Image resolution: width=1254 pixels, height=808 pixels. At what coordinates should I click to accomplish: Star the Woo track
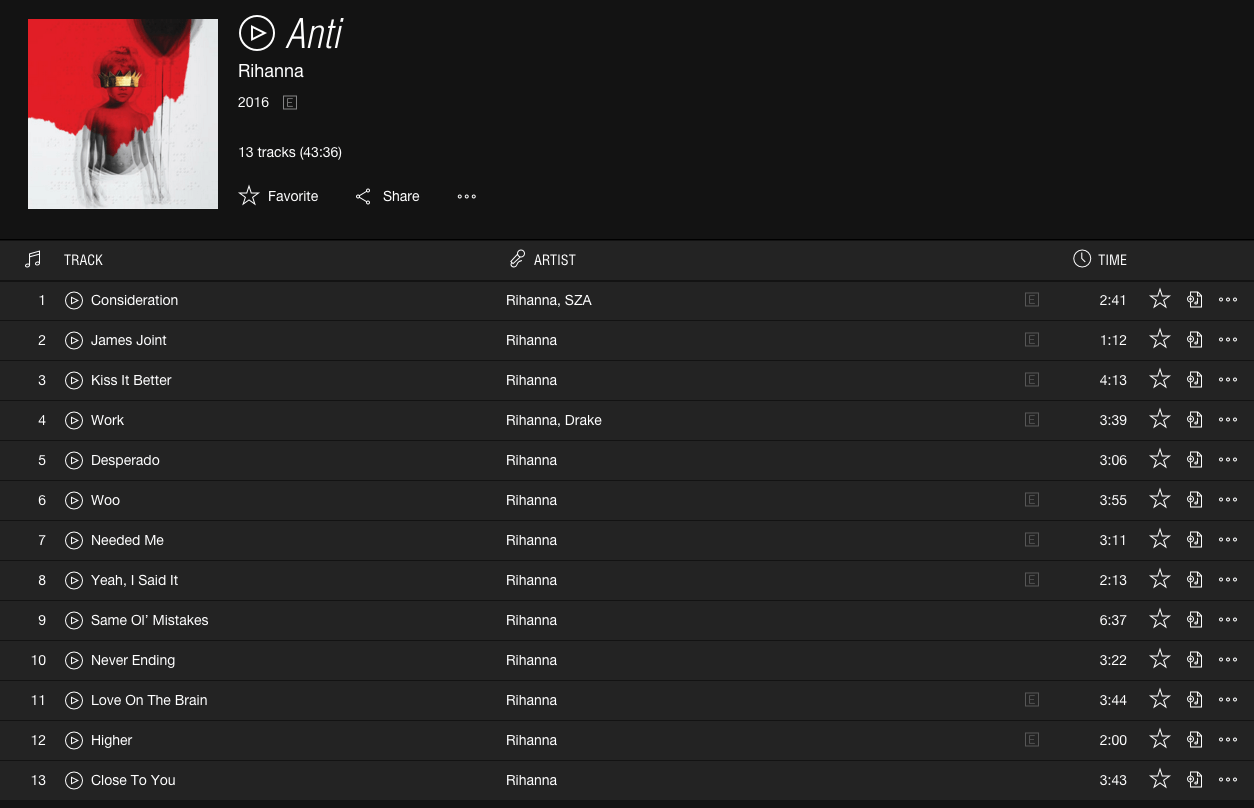[1160, 499]
